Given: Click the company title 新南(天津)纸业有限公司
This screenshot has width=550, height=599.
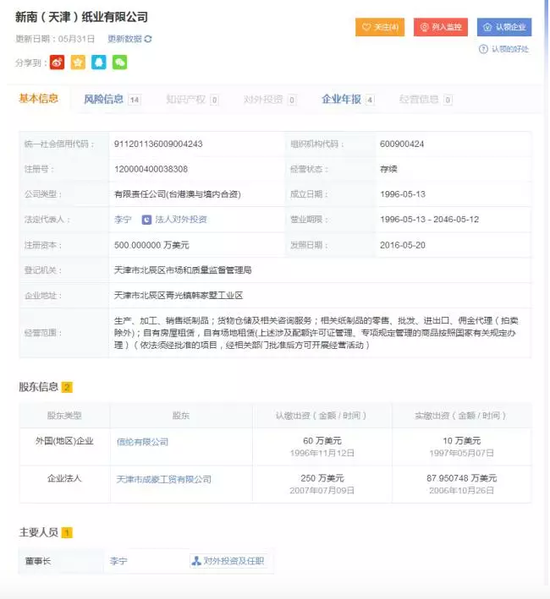Looking at the screenshot, I should tap(81, 17).
